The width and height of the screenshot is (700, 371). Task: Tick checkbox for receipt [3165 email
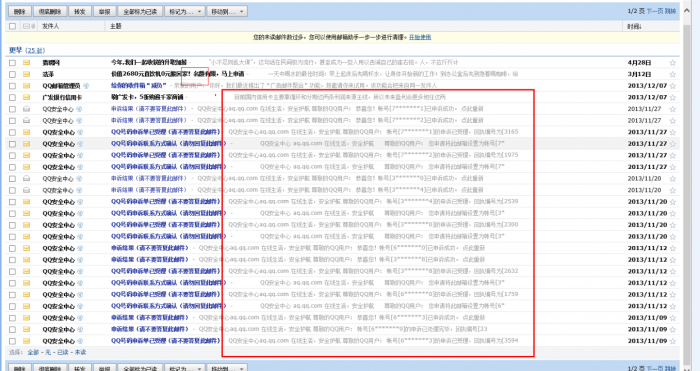12,132
